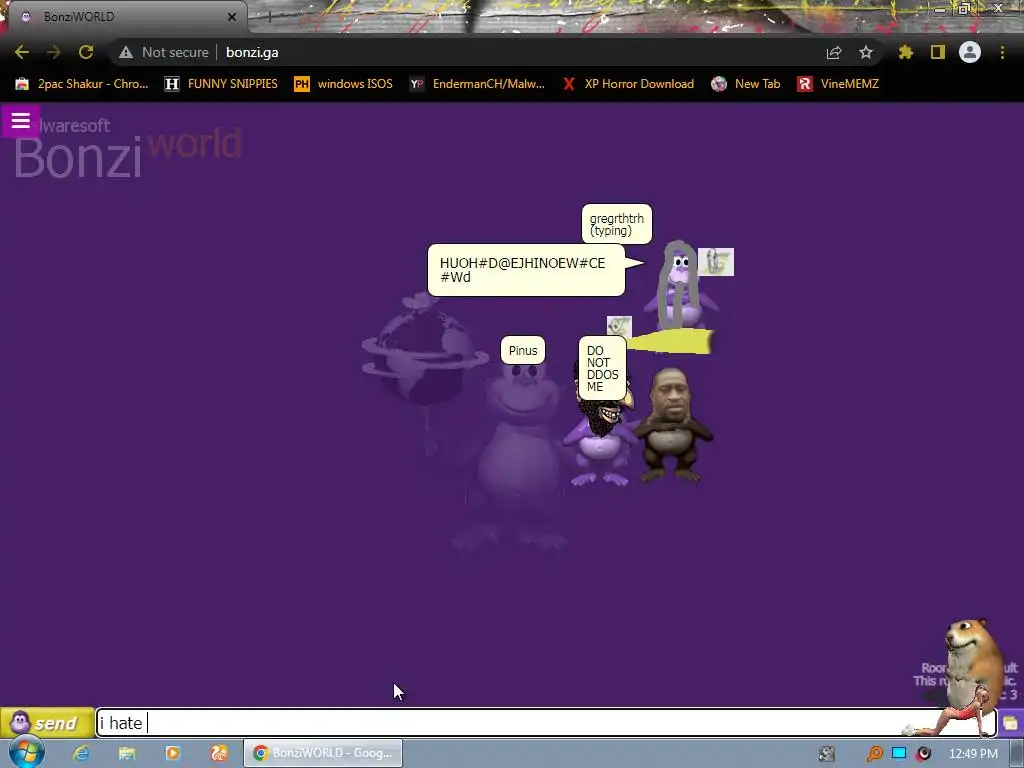This screenshot has height=768, width=1024.
Task: Click the Not secure warning indicator
Action: click(164, 52)
